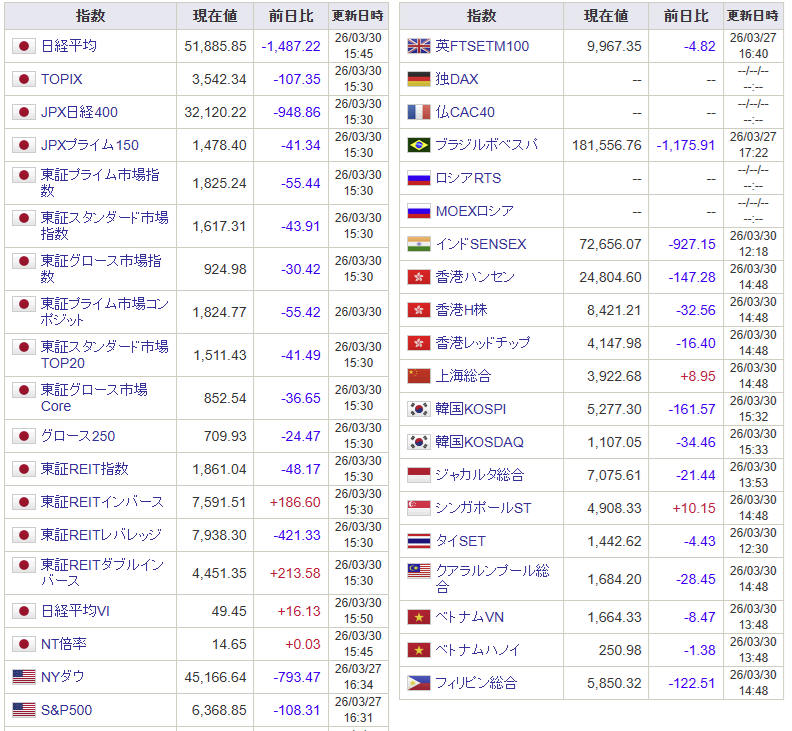Click the South Korea flag beside 韓国KOSPI
792x731 pixels.
[419, 409]
